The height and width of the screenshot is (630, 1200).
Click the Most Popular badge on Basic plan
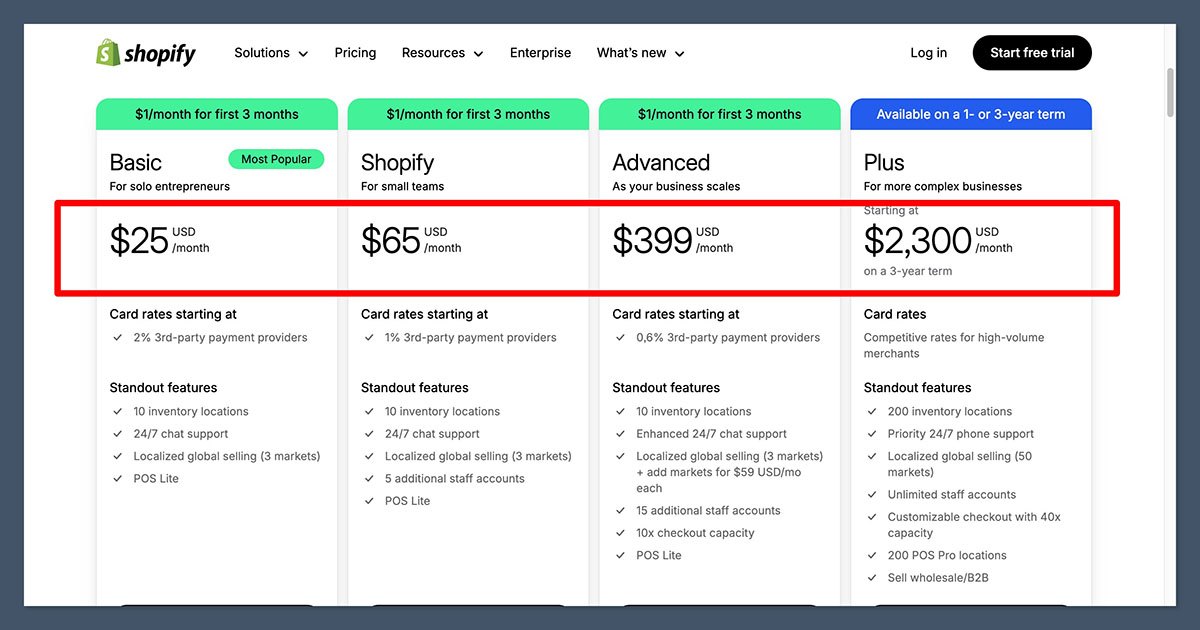(276, 158)
